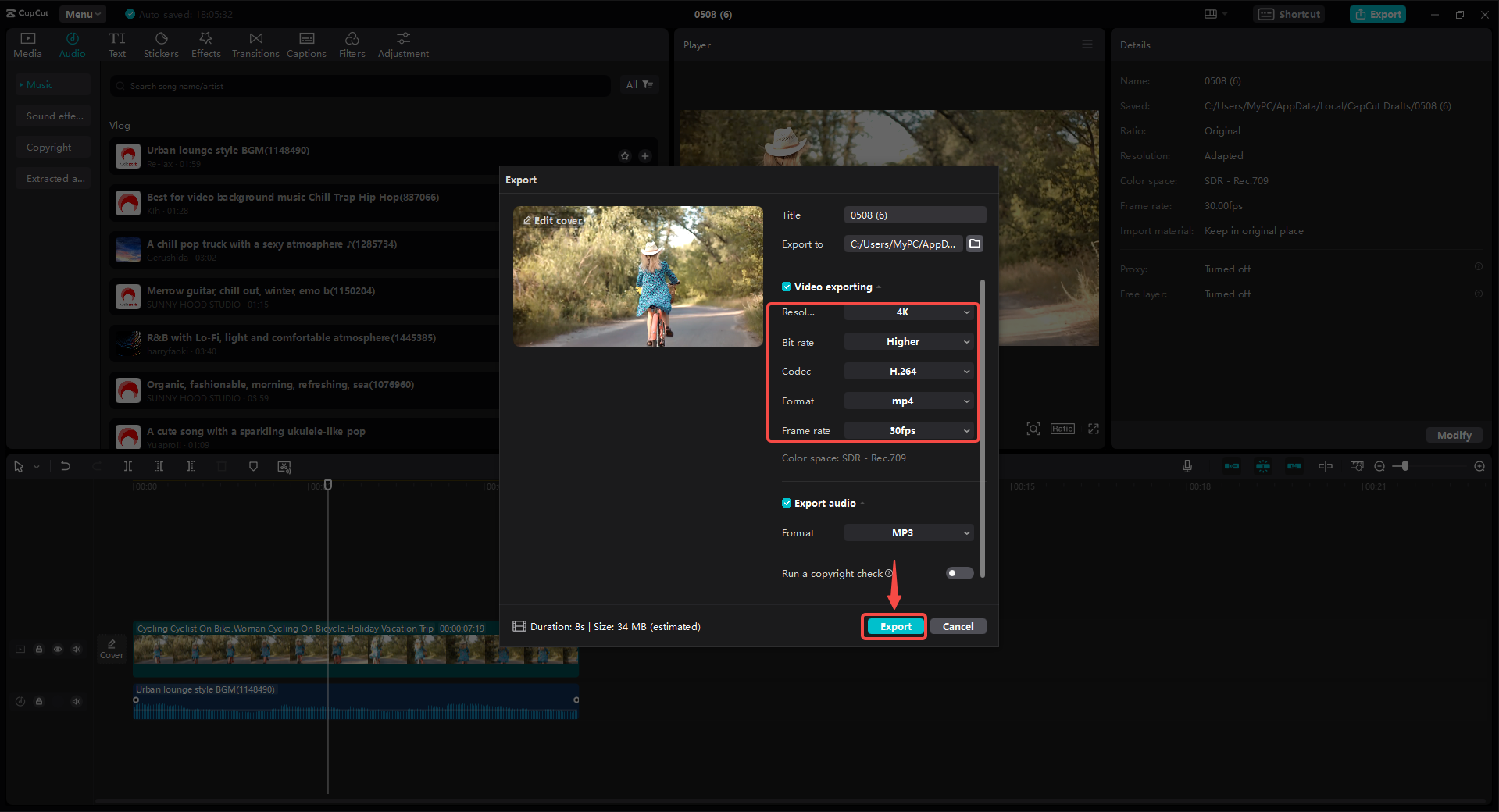This screenshot has width=1499, height=812.
Task: Click the Modify button in Details panel
Action: click(1453, 435)
